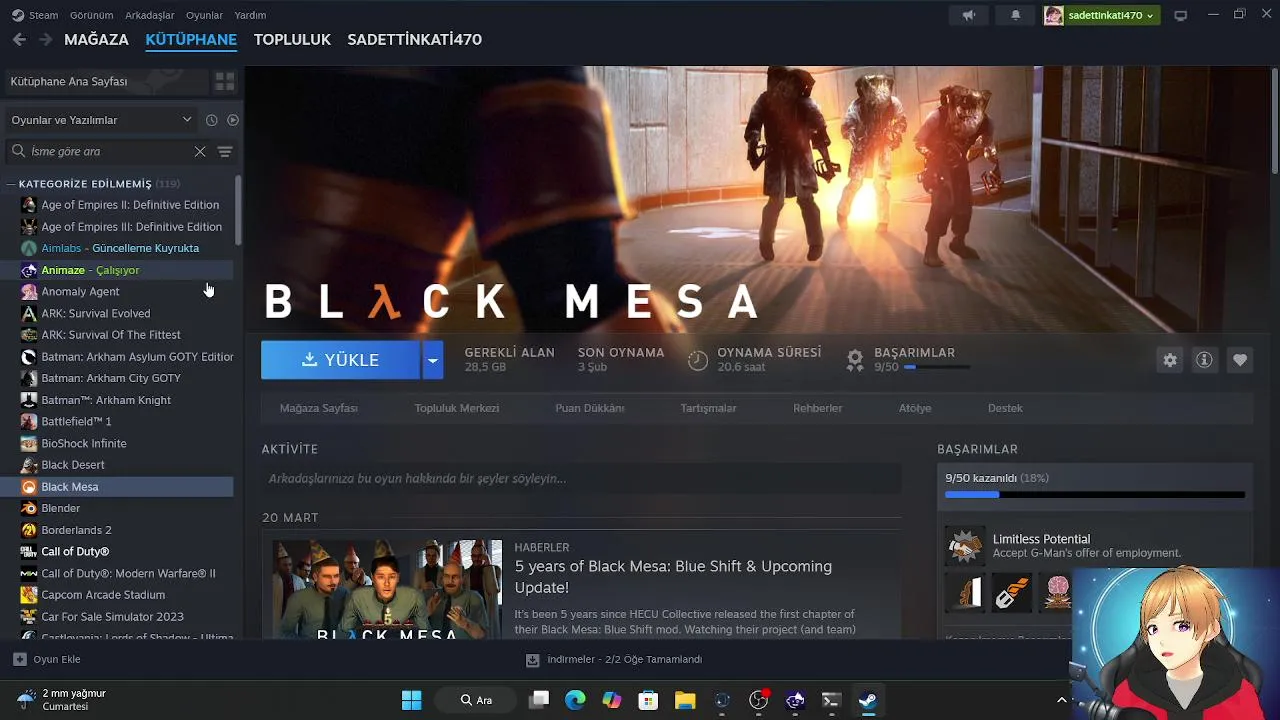Select Animaze in the game list
This screenshot has height=720, width=1280.
[119, 270]
